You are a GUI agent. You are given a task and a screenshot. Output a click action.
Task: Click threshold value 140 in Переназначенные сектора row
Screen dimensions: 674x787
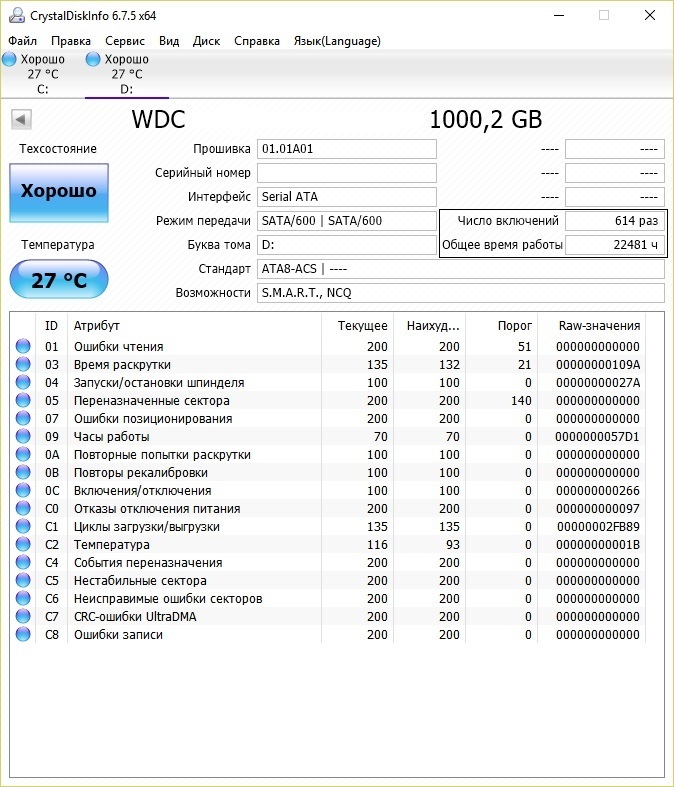[521, 401]
